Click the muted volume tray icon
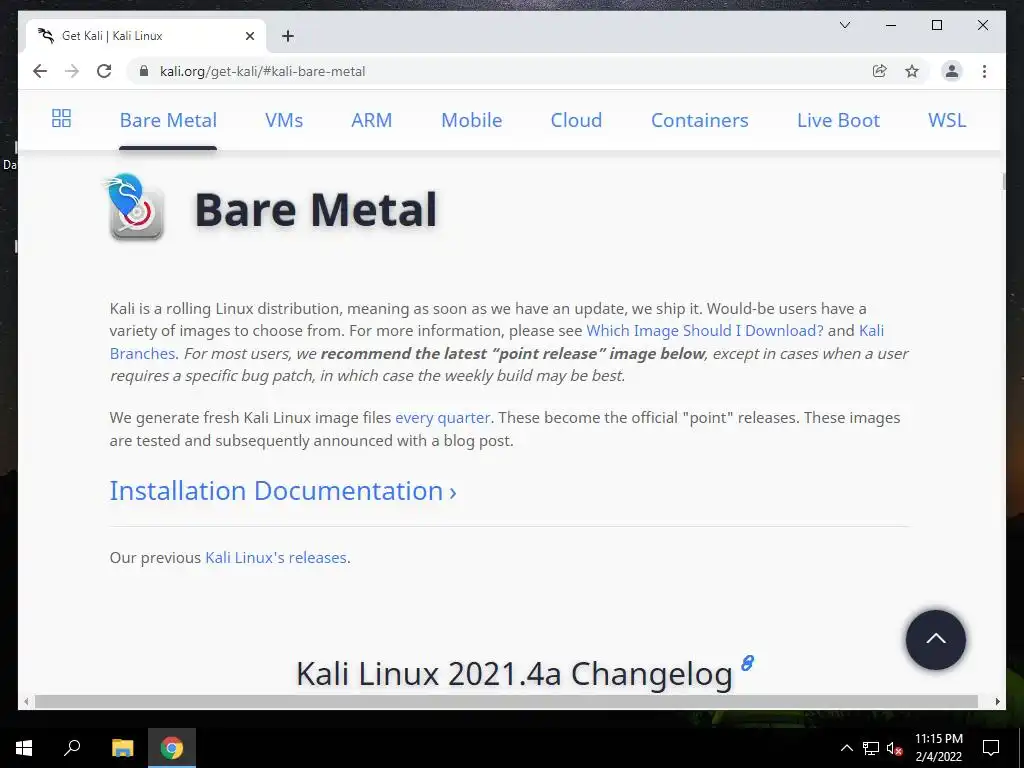The height and width of the screenshot is (768, 1024). click(x=894, y=748)
